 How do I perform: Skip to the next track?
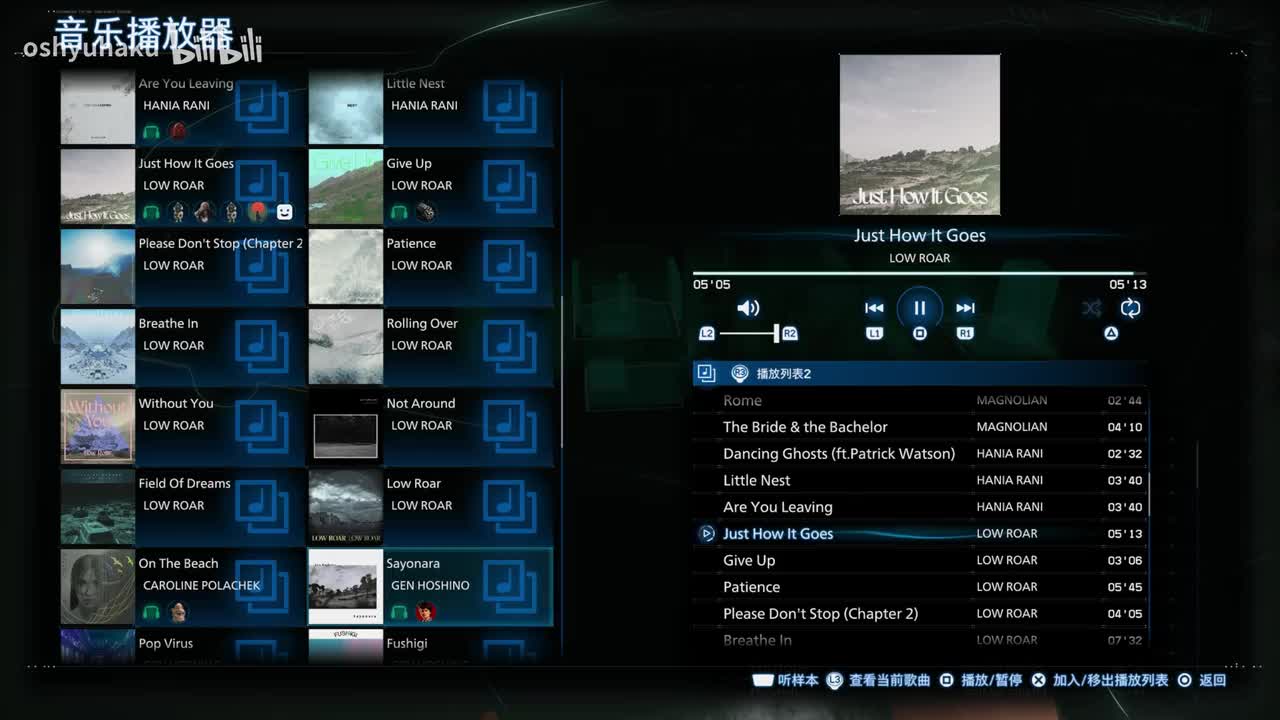pos(965,308)
